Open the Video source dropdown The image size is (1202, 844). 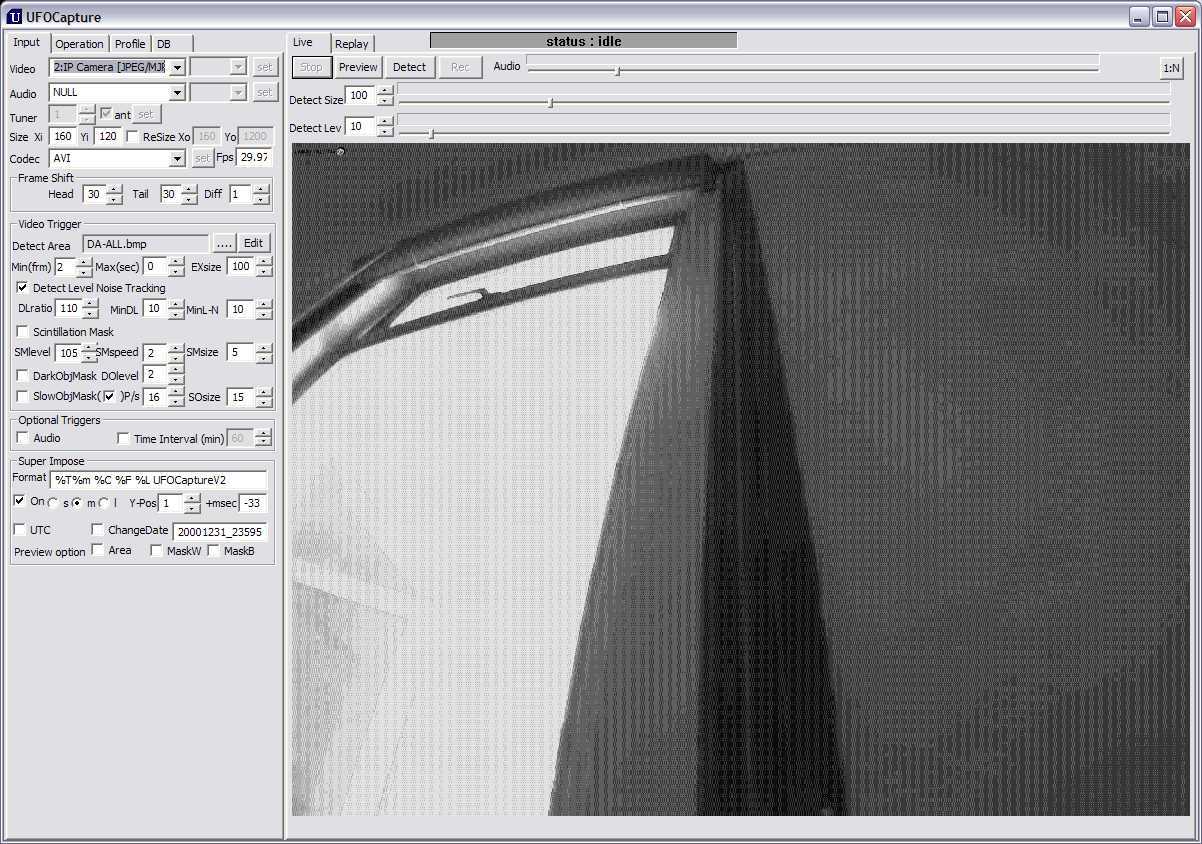(x=177, y=67)
